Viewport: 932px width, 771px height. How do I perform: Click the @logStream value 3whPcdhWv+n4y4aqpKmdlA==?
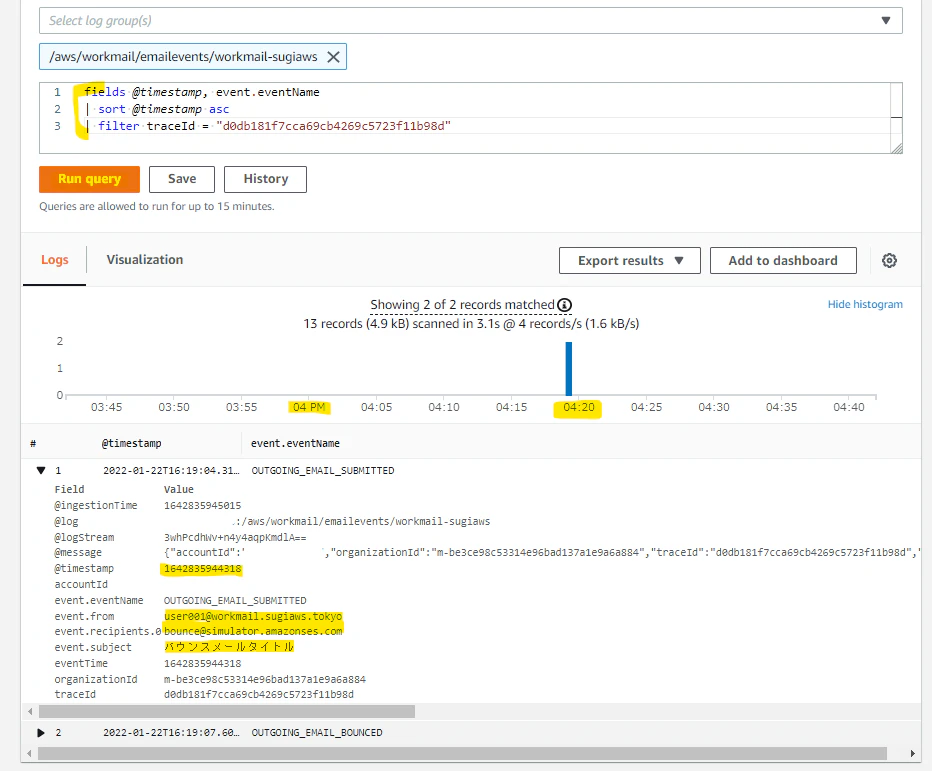235,537
